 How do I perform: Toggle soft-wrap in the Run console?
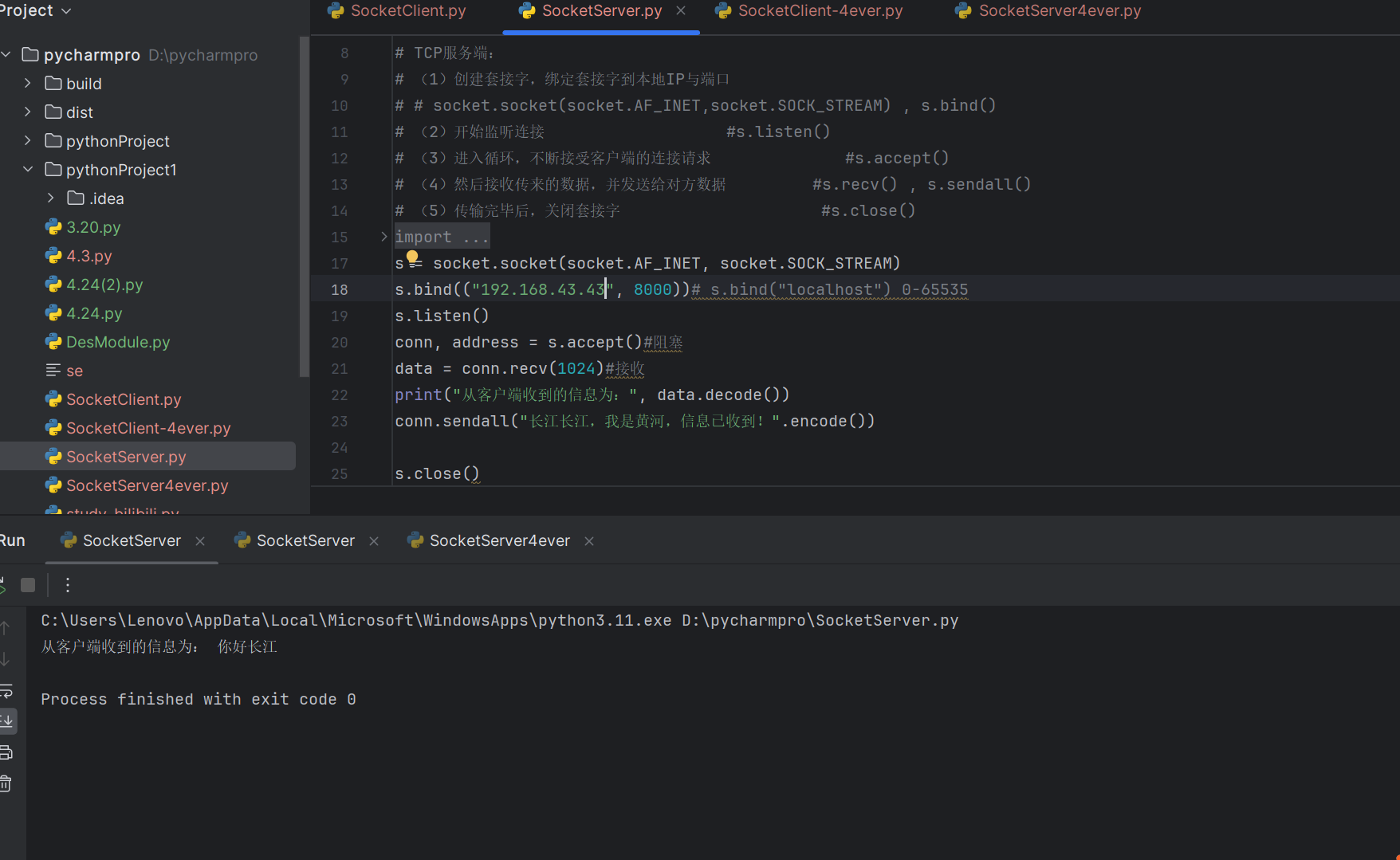6,690
